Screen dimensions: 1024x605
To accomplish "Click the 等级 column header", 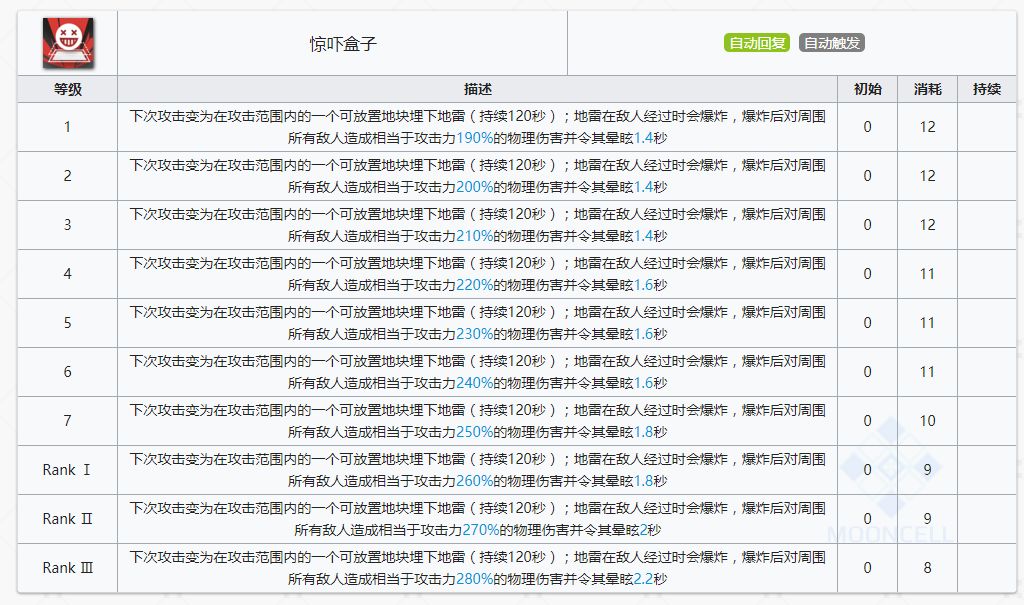I will pos(67,90).
